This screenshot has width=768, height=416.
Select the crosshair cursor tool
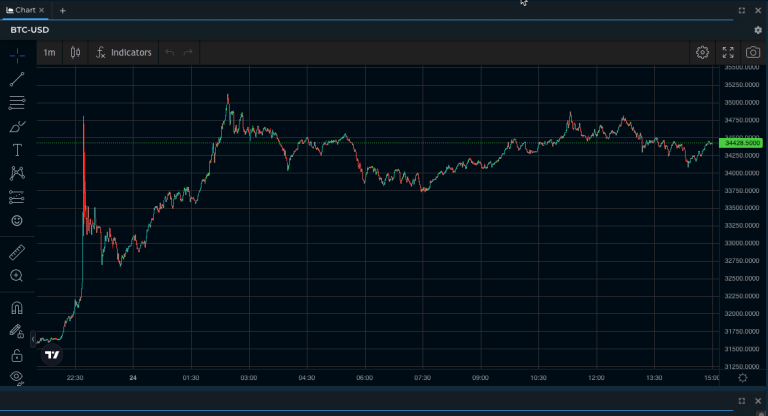pos(17,53)
